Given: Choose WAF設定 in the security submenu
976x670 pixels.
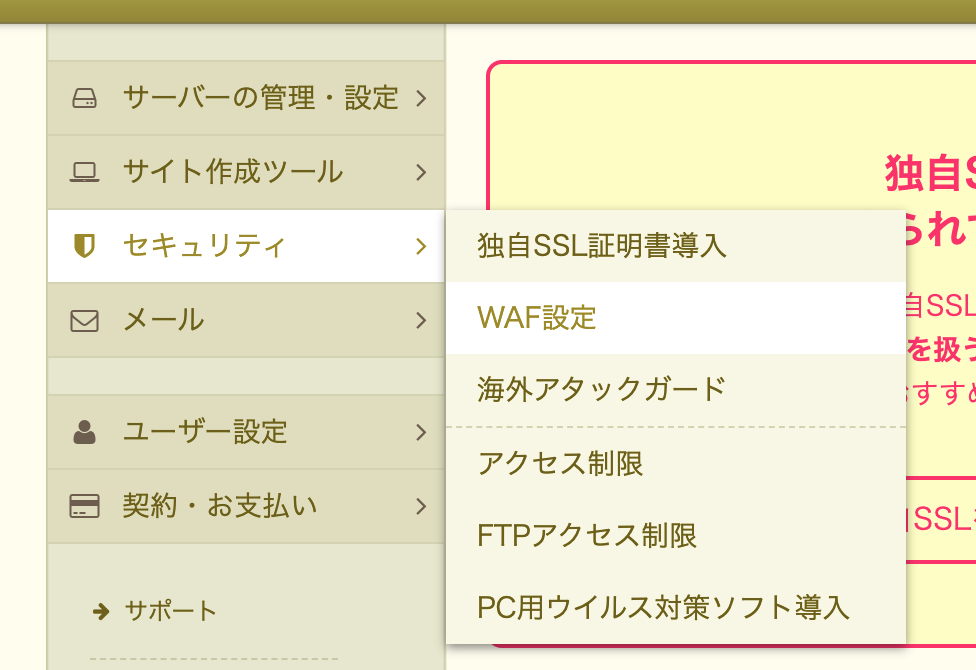Looking at the screenshot, I should [537, 318].
